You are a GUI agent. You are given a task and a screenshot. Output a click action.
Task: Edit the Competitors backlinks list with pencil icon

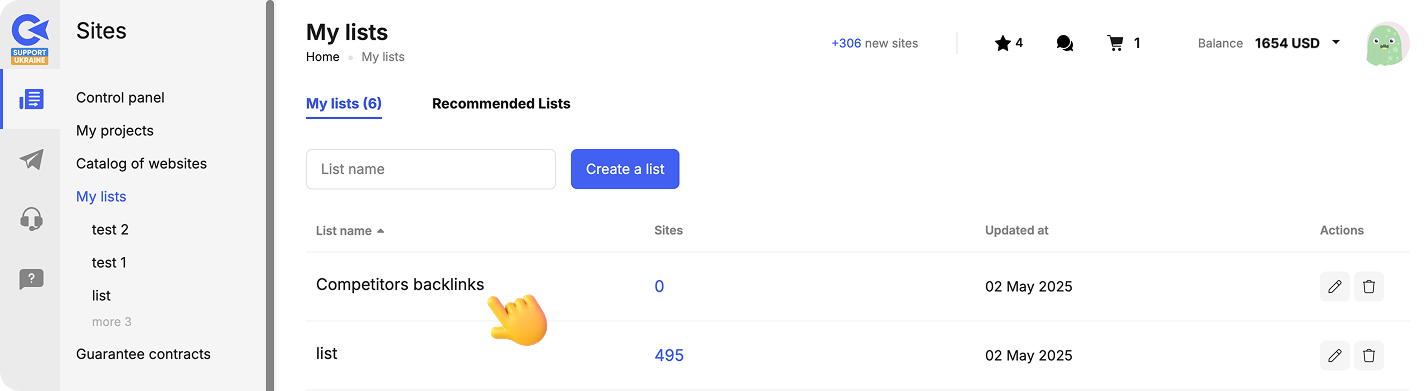point(1335,287)
